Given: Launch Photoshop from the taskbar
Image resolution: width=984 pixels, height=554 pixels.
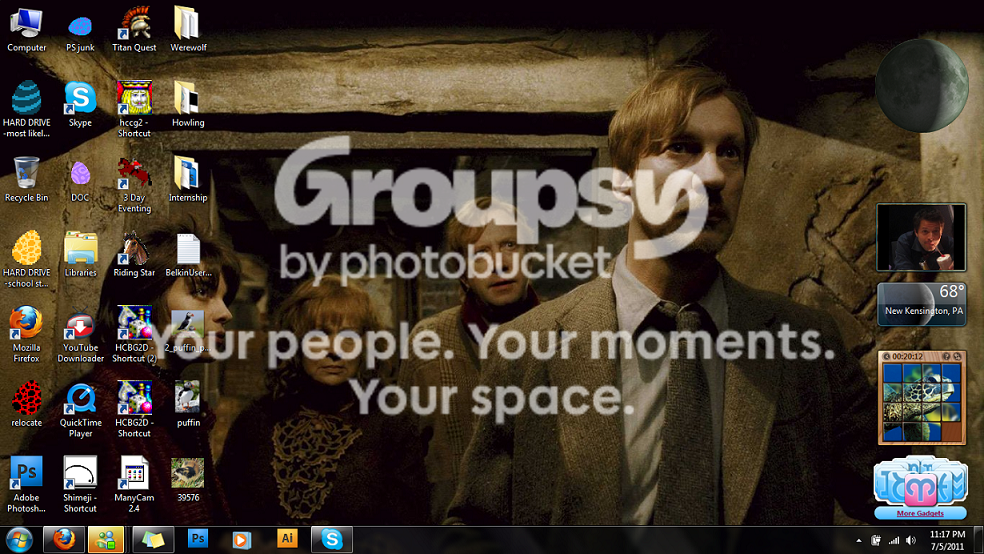Looking at the screenshot, I should pos(198,539).
